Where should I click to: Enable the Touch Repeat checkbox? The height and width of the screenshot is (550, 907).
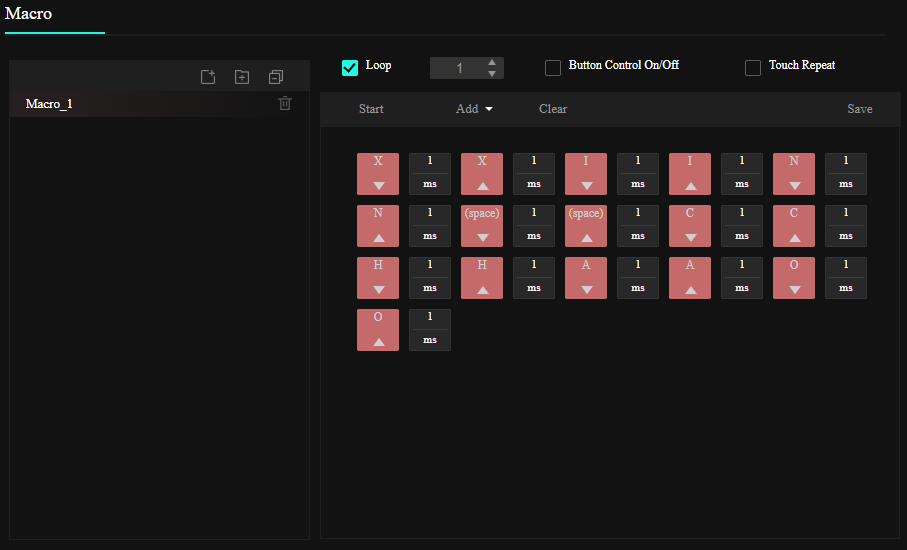pos(753,67)
